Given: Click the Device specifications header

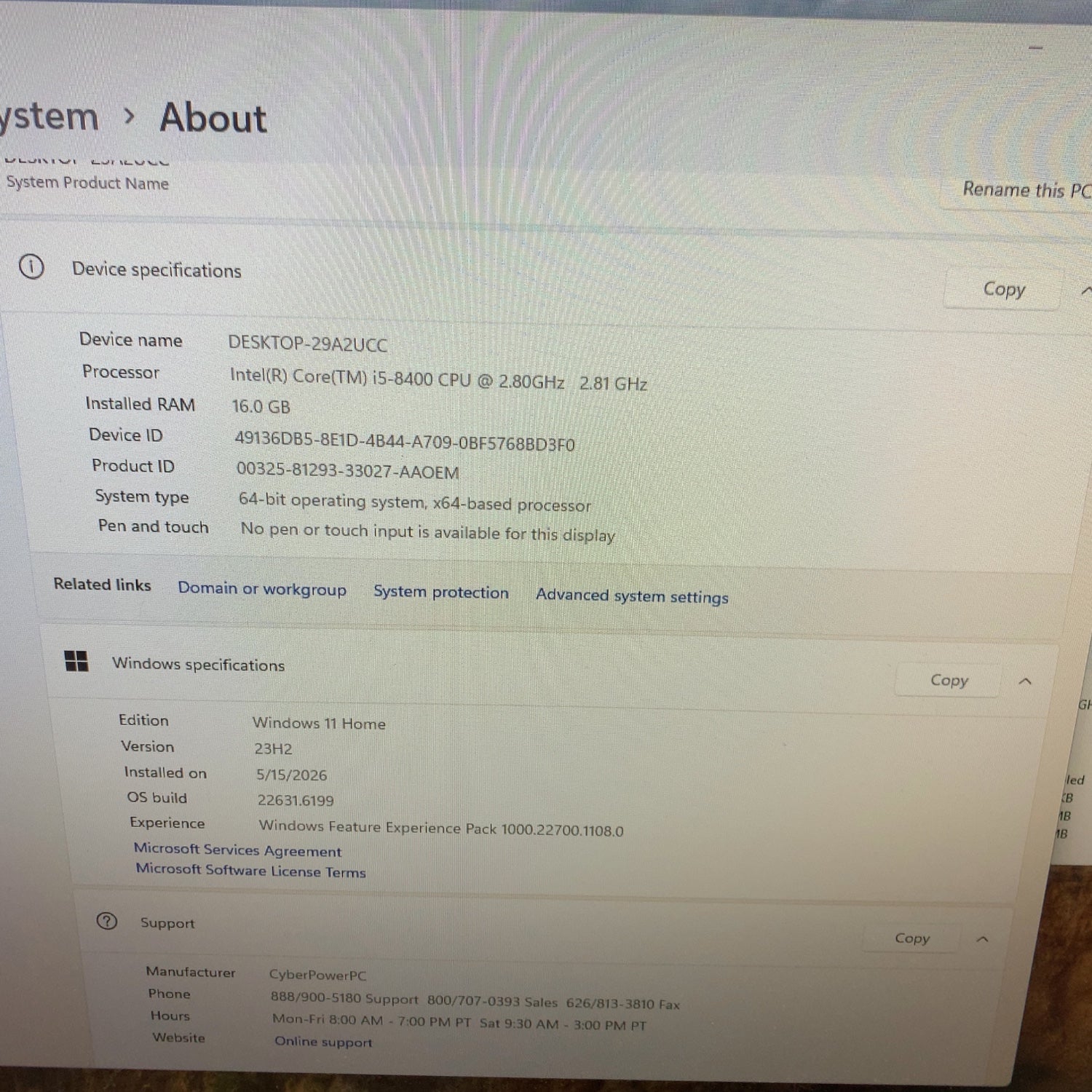Looking at the screenshot, I should tap(157, 269).
